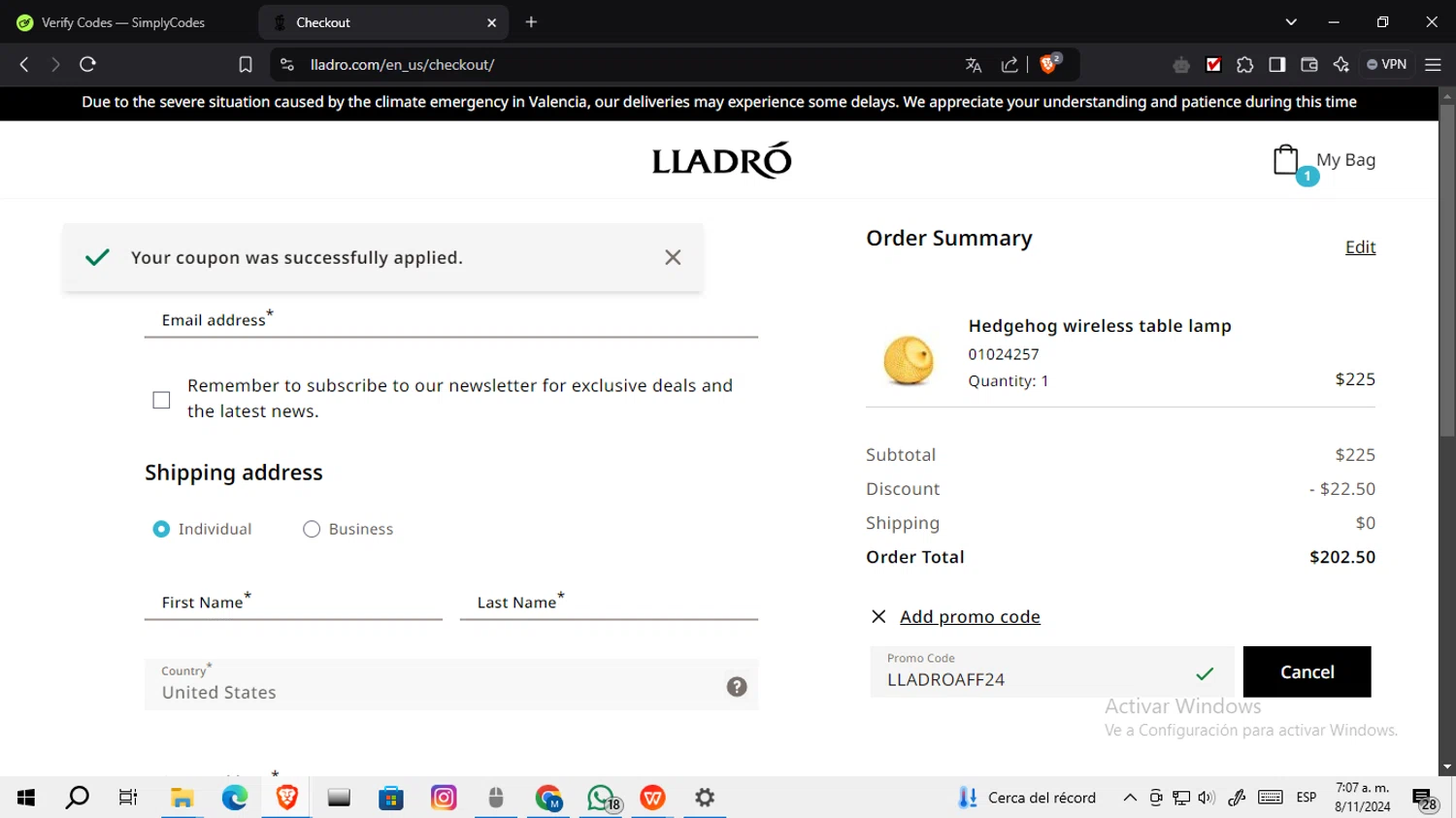Click the translate page icon
The width and height of the screenshot is (1456, 818).
point(974,65)
